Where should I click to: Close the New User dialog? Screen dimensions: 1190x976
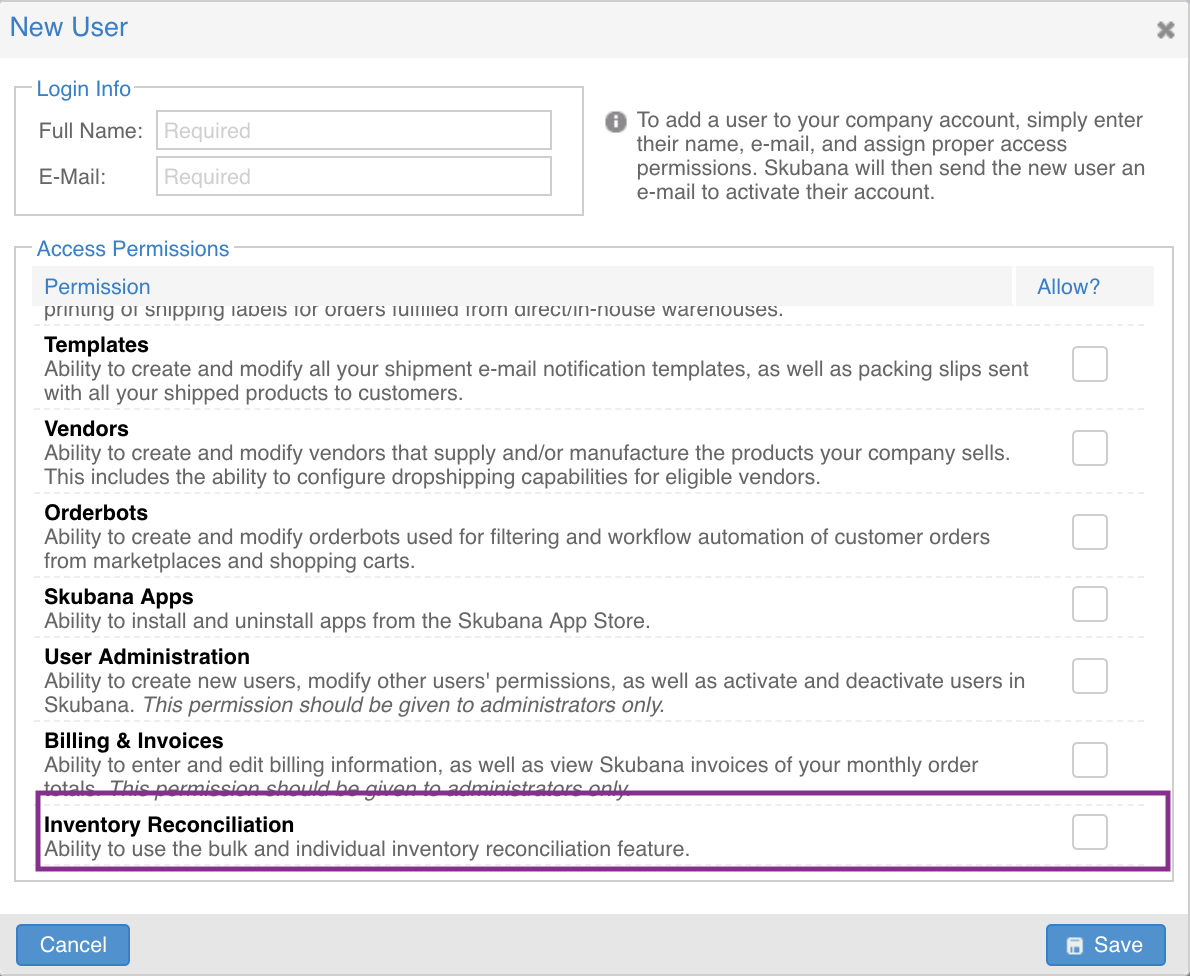(x=1165, y=30)
